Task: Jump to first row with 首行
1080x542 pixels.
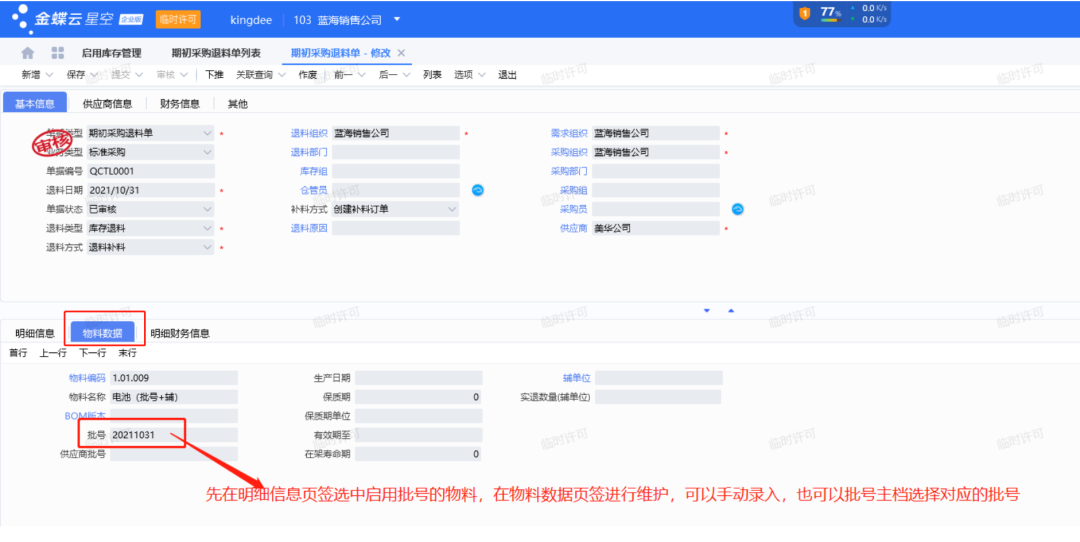Action: click(x=18, y=353)
